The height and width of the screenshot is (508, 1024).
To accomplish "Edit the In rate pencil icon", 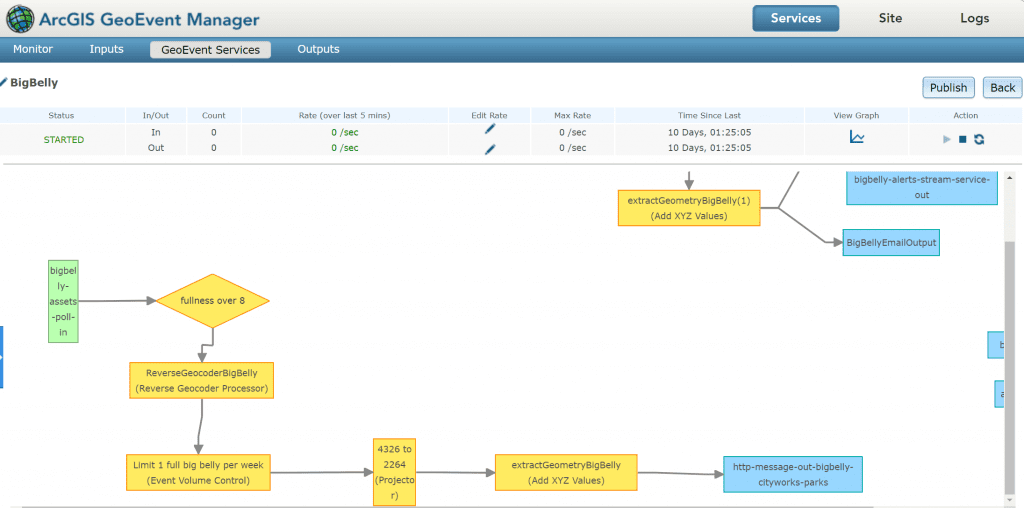I will coord(490,129).
